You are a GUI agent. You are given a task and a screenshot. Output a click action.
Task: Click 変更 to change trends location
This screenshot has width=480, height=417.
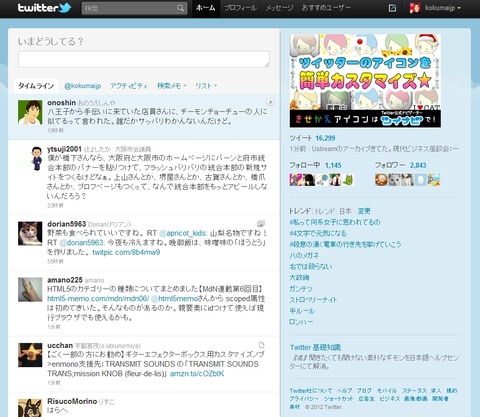(x=364, y=211)
